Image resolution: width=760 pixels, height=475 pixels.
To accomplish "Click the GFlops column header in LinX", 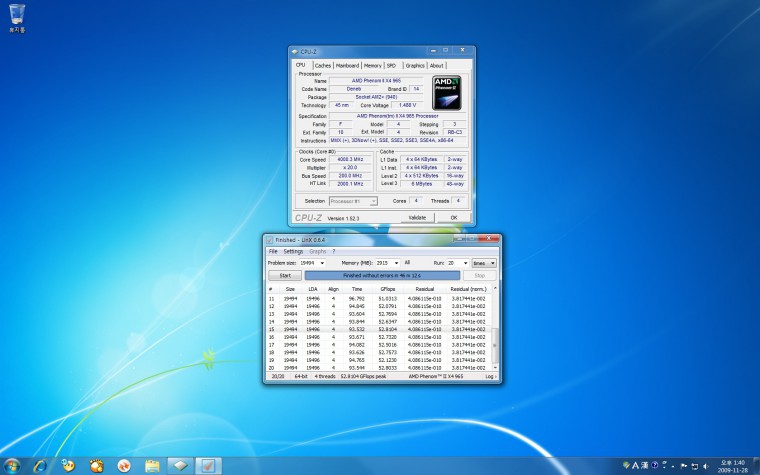I will 388,289.
